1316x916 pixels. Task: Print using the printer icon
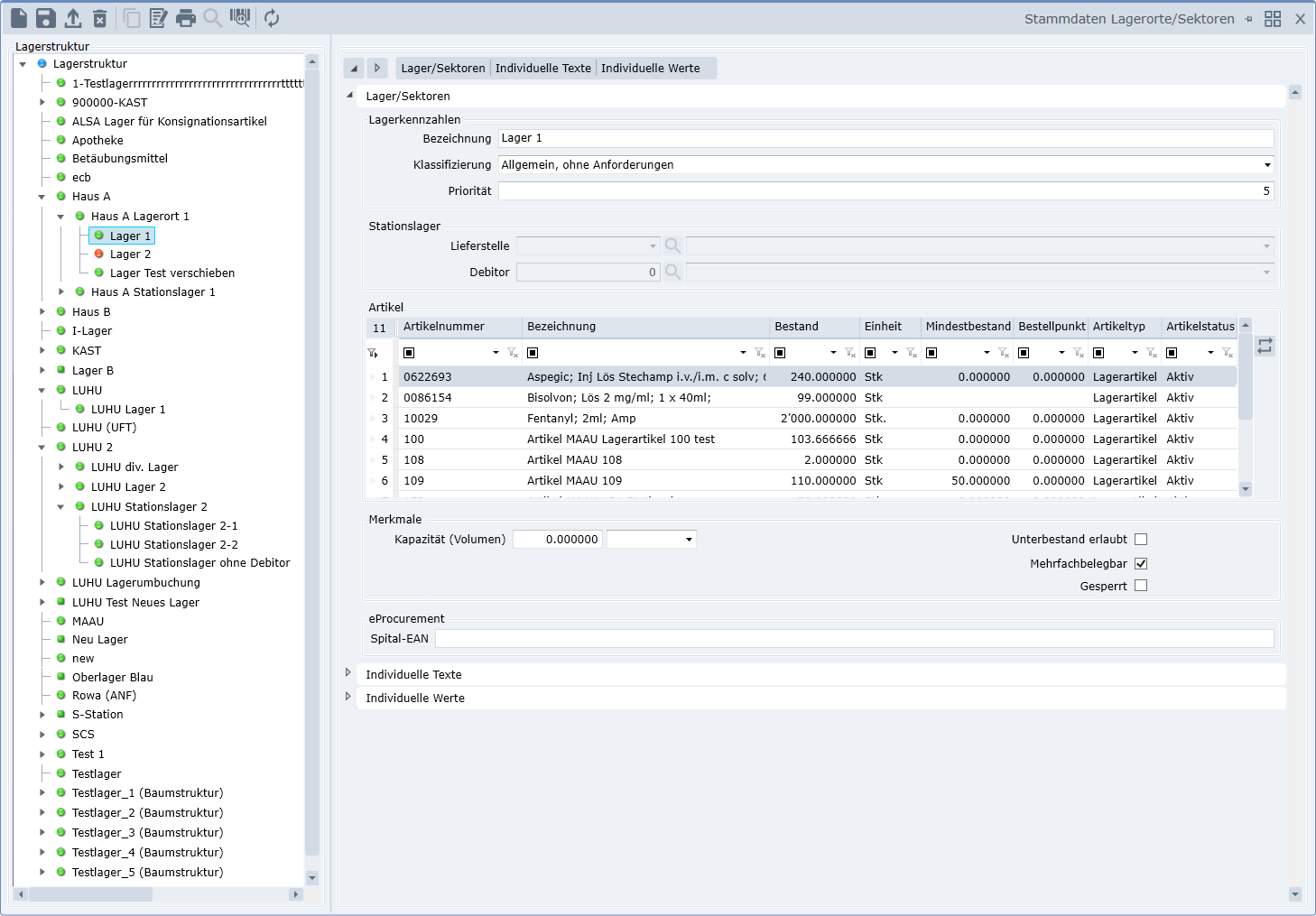[186, 18]
